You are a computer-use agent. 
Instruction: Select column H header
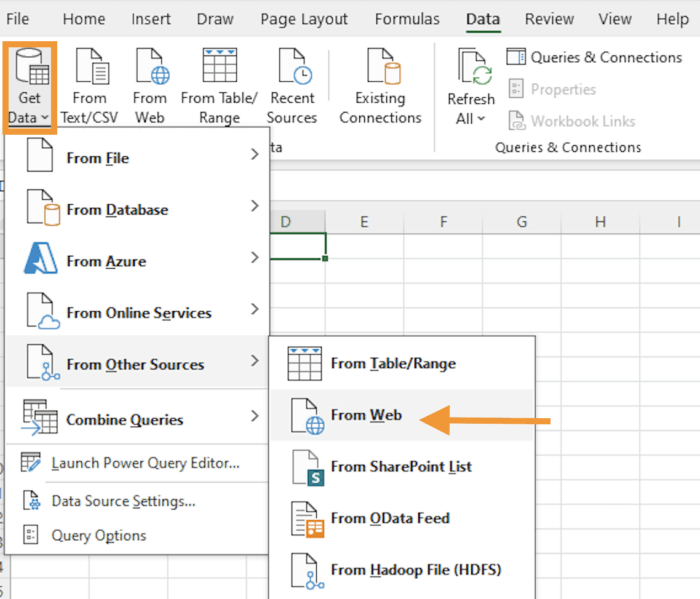(x=600, y=222)
